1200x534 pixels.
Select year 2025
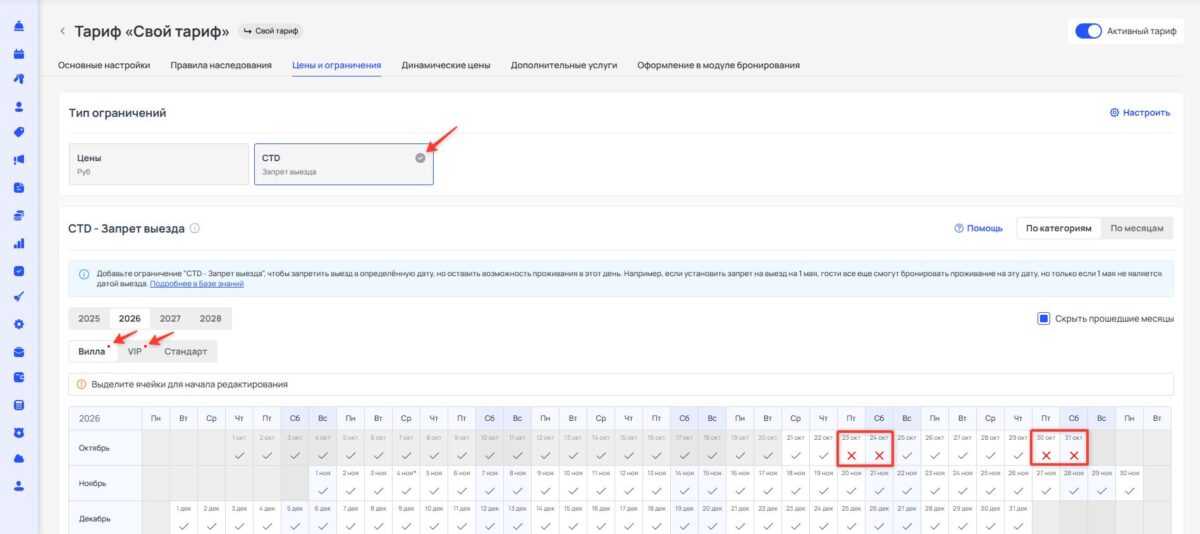[89, 318]
